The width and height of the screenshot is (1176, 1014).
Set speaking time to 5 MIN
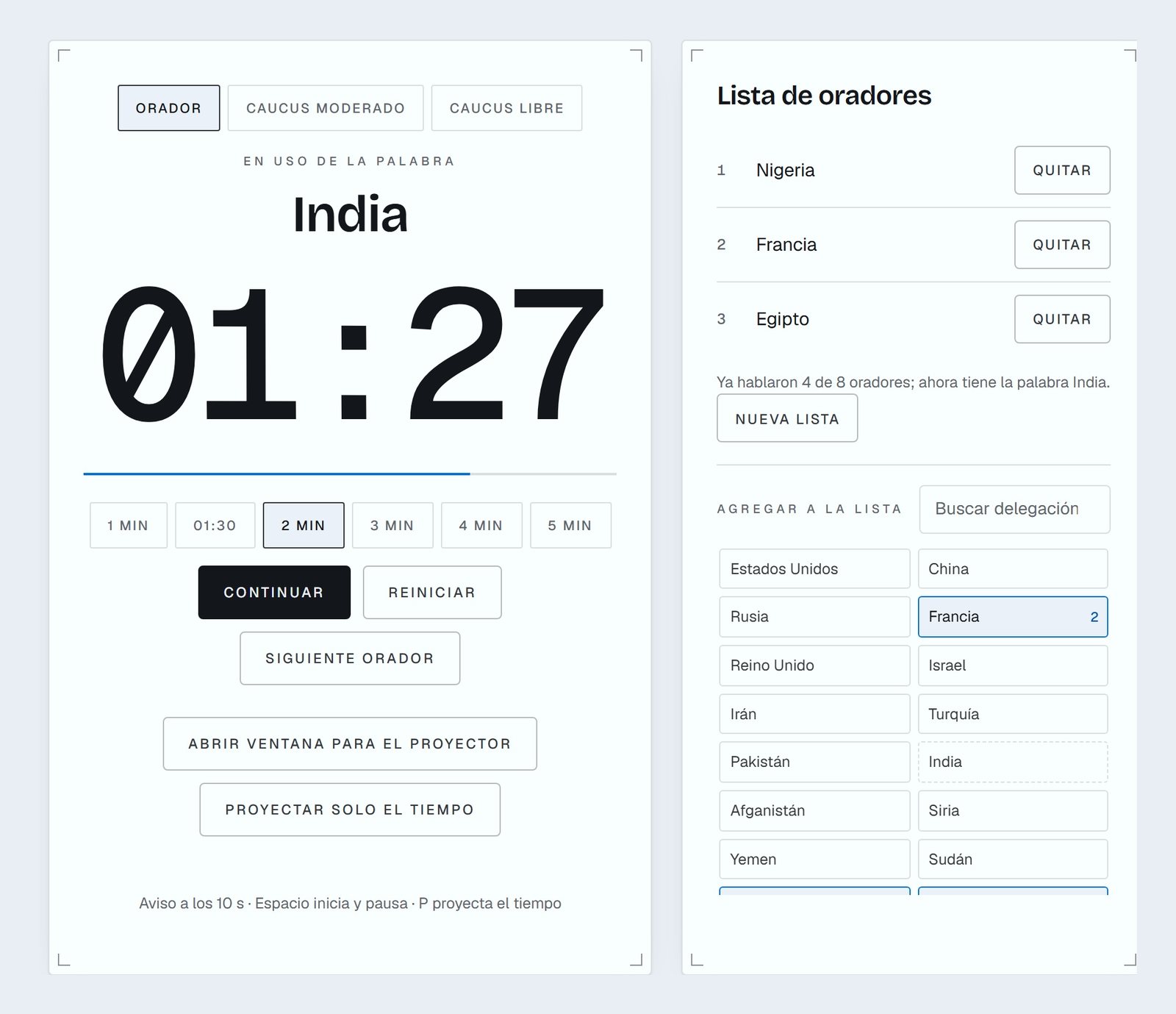[570, 525]
